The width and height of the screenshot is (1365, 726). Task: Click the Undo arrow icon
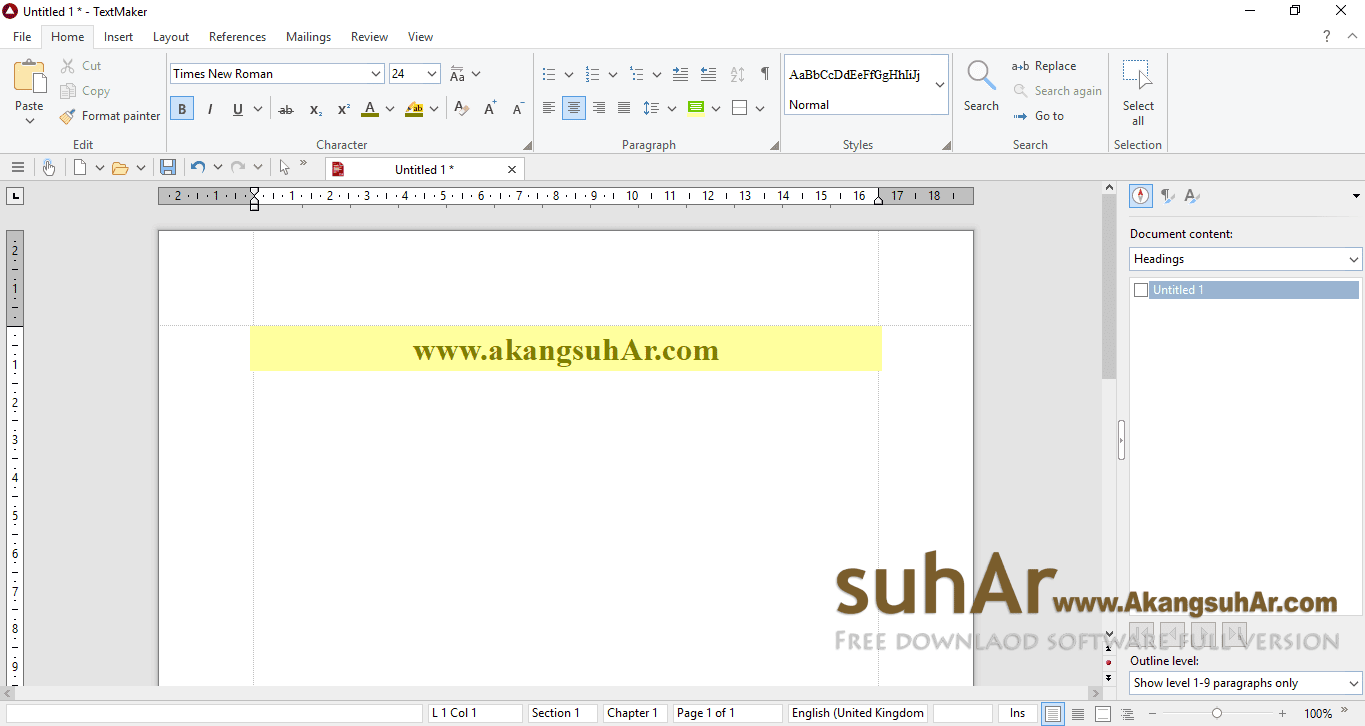(198, 168)
